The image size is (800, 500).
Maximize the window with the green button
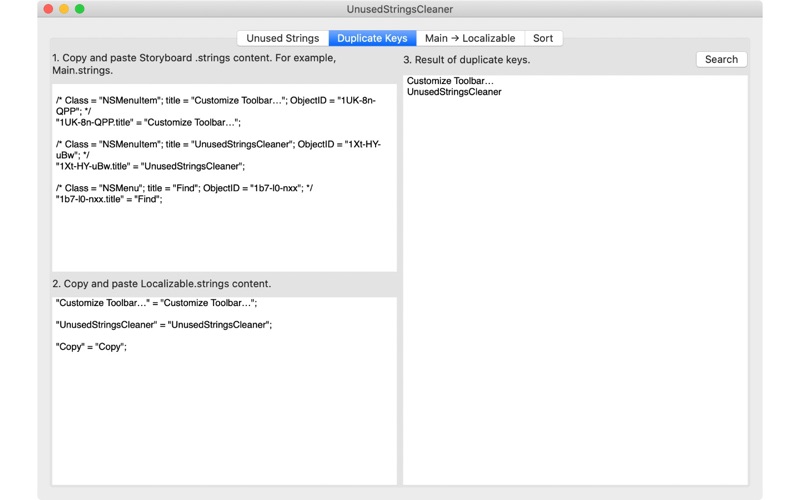tap(80, 9)
